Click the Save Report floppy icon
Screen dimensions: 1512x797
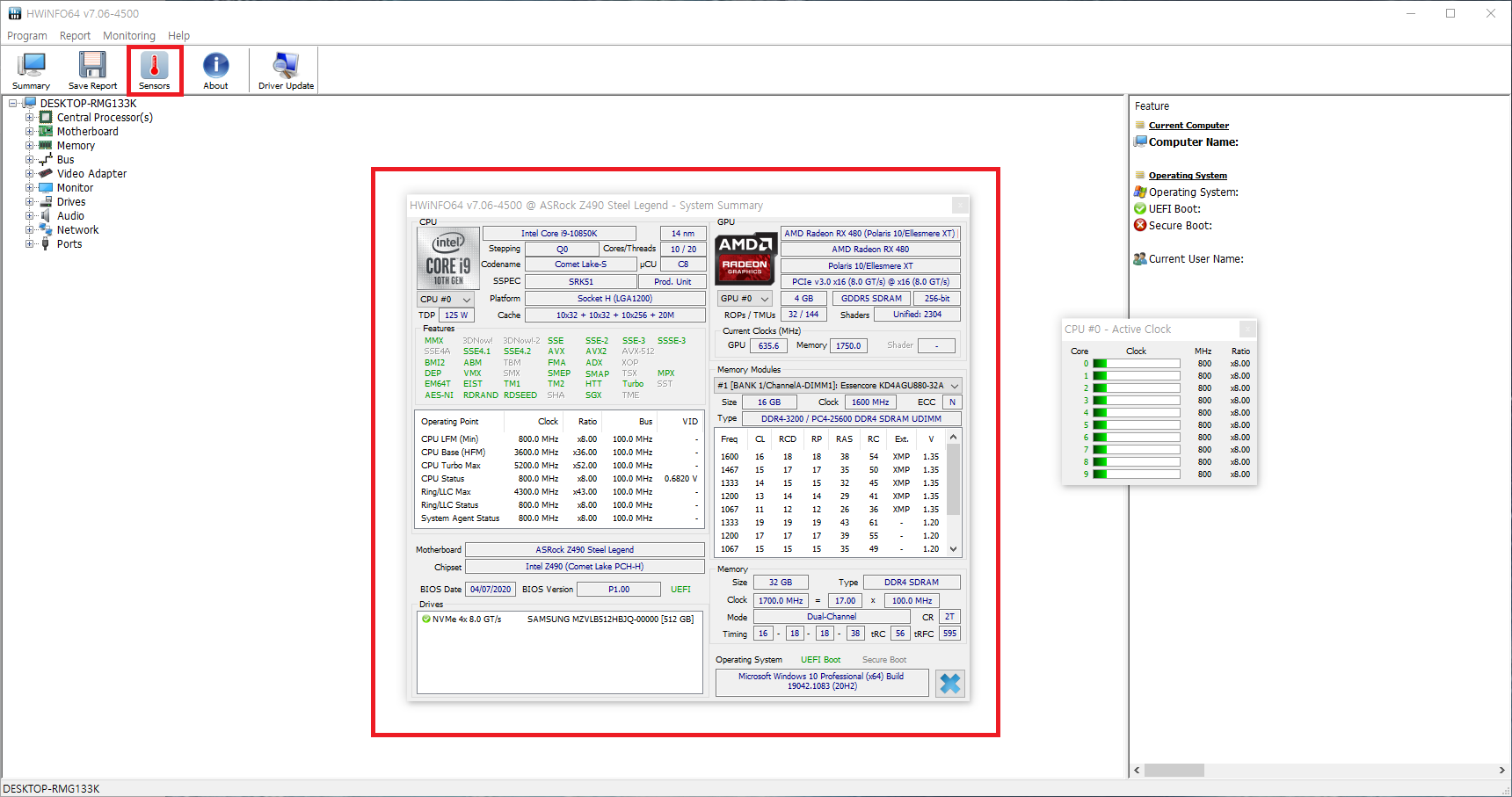(92, 66)
